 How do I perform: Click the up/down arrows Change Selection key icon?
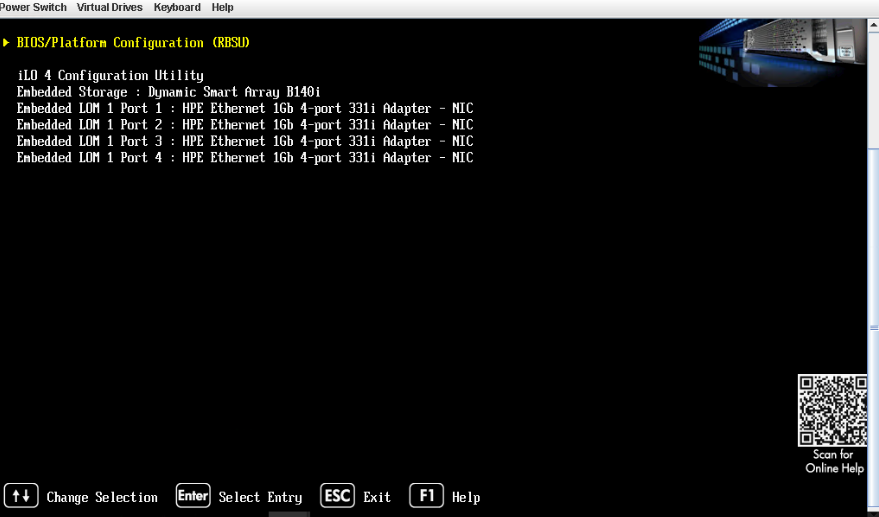21,496
